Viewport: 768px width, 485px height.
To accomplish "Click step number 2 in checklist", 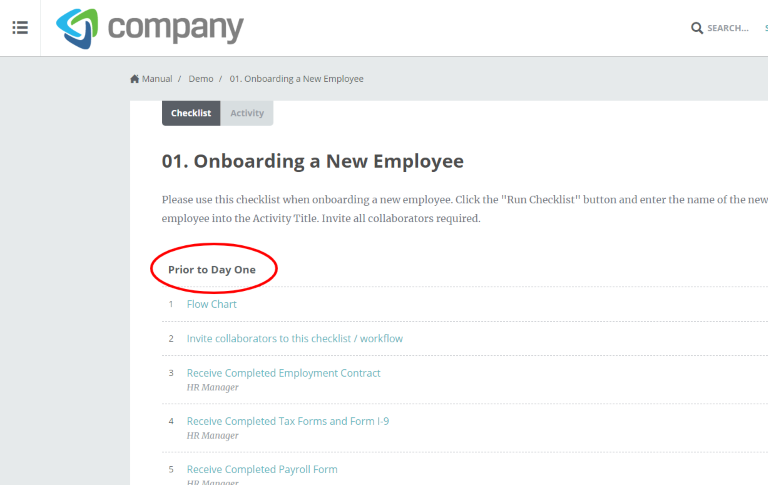I will pyautogui.click(x=171, y=339).
